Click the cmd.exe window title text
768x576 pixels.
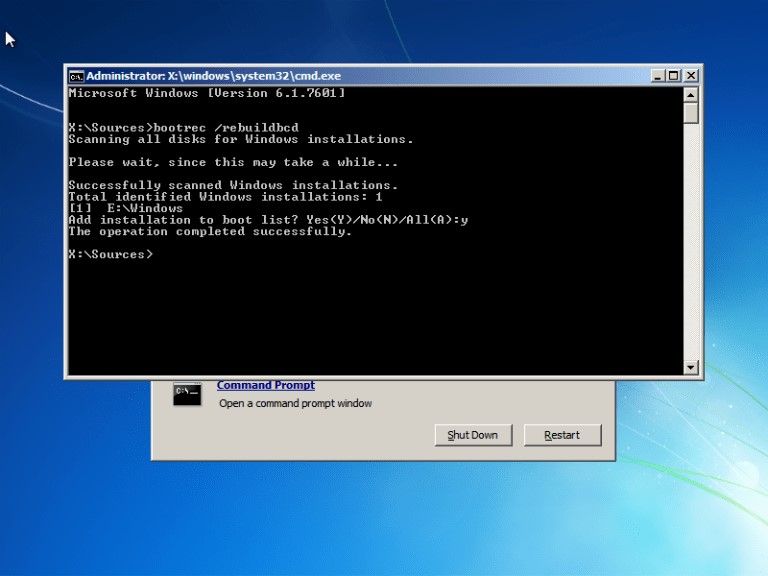click(214, 76)
